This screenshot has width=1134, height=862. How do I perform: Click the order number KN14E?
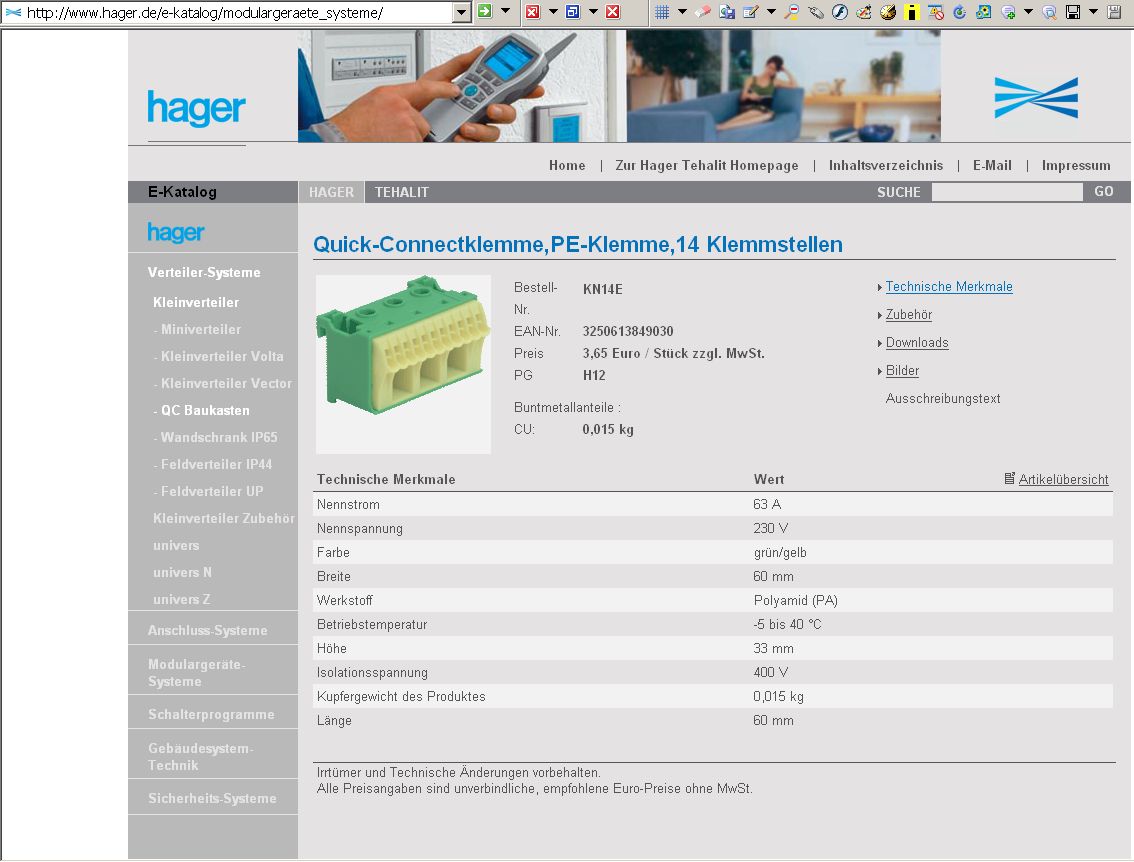(602, 289)
